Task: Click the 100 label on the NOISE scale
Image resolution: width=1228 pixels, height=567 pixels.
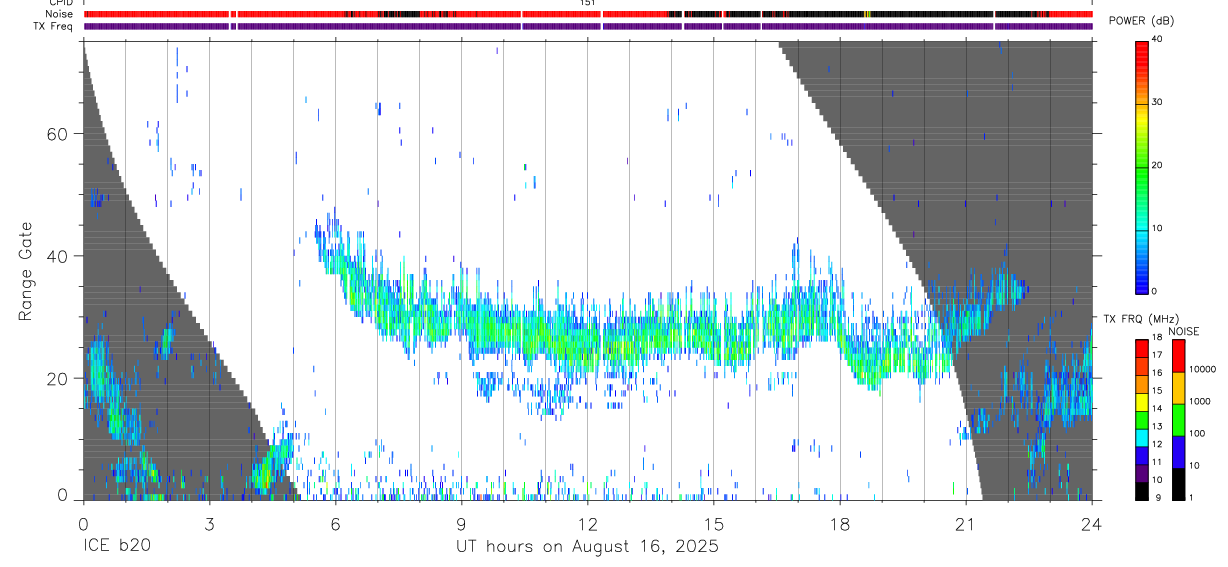Action: (1197, 433)
